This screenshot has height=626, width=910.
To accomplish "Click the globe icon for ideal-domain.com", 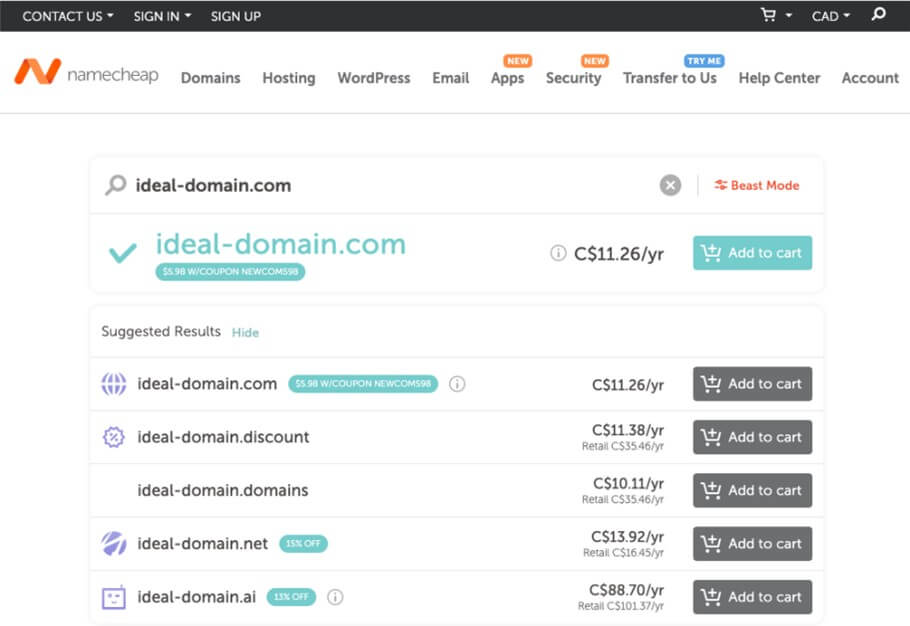I will click(114, 384).
